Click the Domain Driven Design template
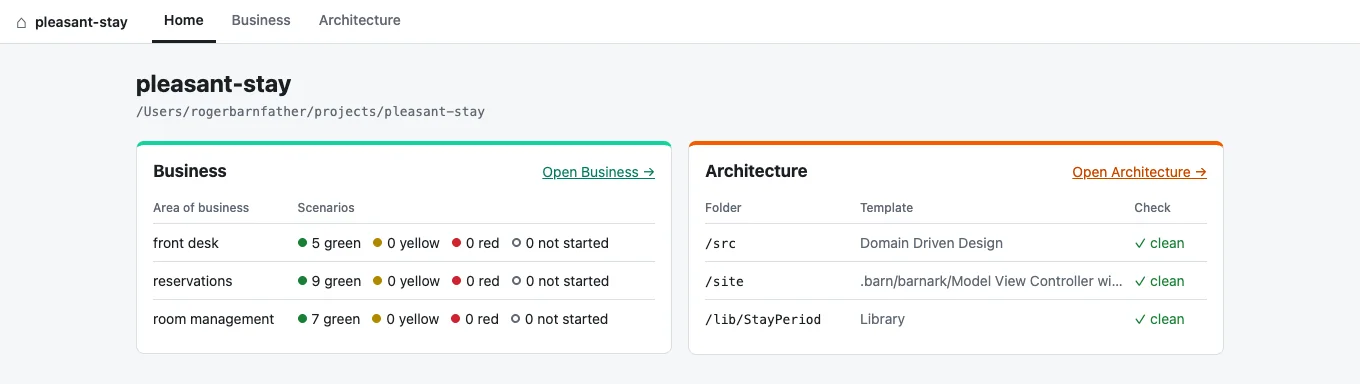Screen dimensions: 1360x384 931,243
